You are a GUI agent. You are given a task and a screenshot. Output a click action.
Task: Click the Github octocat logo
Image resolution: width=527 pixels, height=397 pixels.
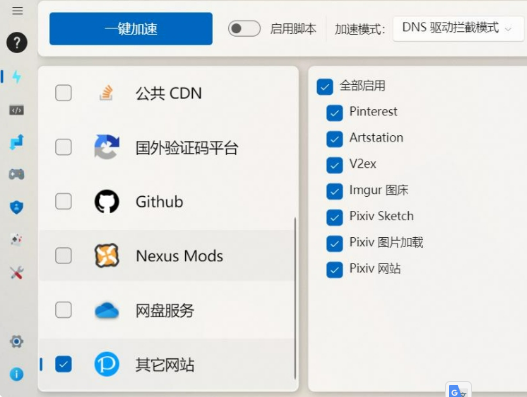click(107, 201)
